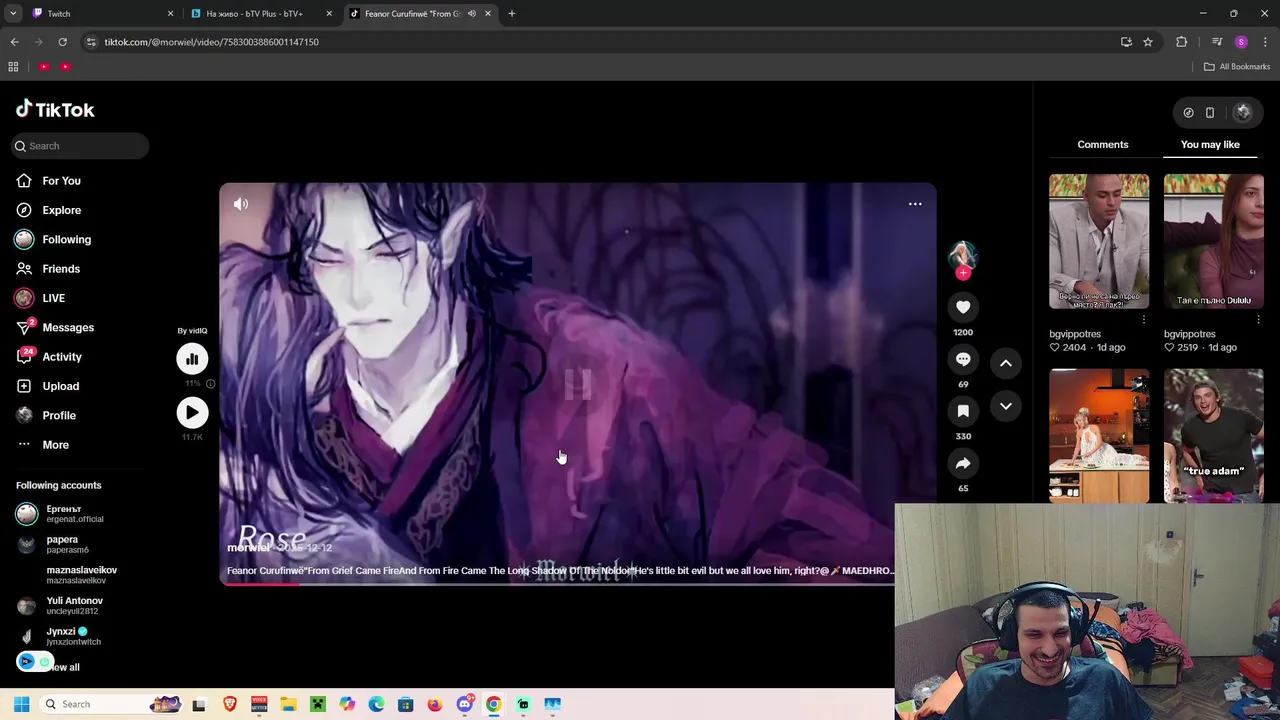Switch to the Comments tab
1280x720 pixels.
pos(1103,144)
